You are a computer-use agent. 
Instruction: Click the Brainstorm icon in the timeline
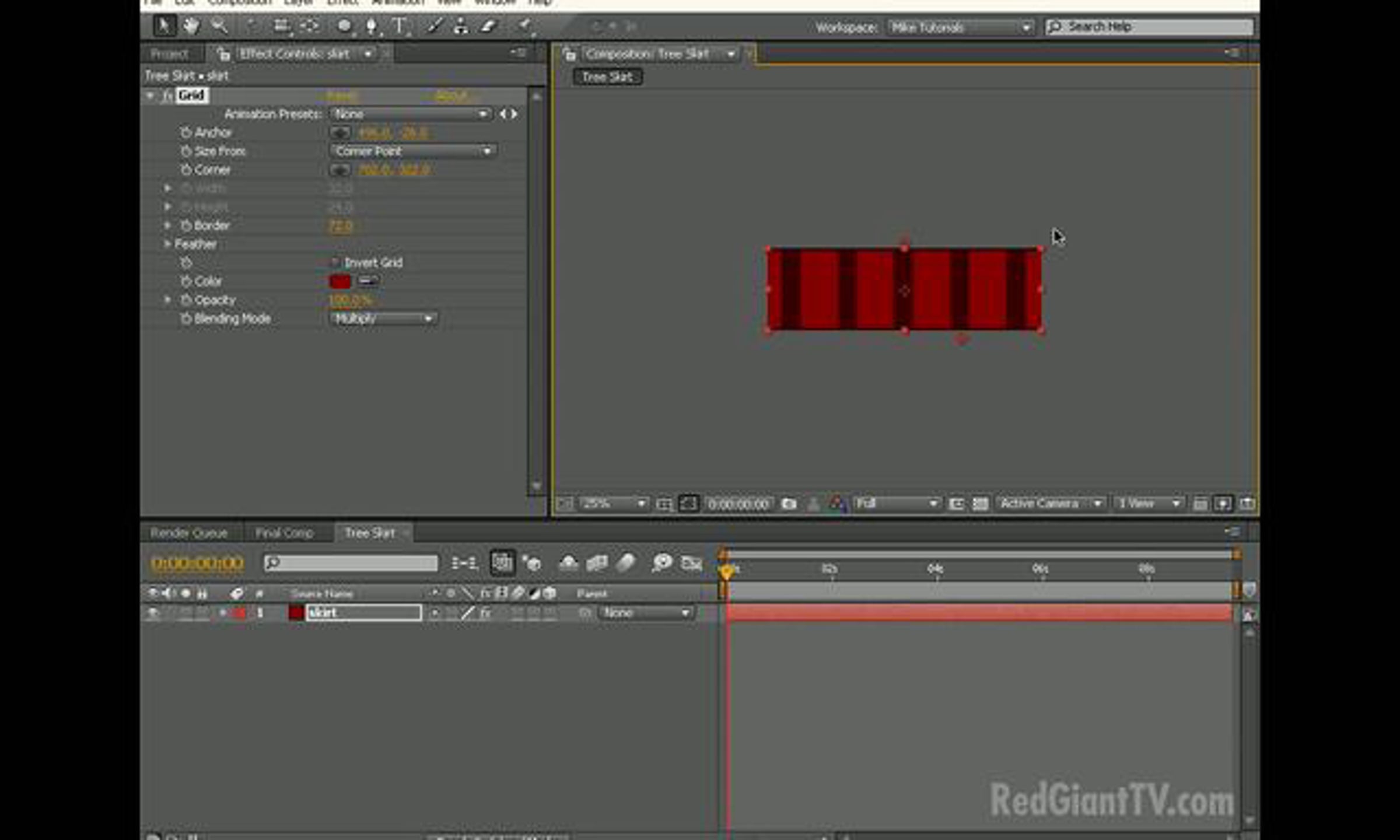(661, 563)
